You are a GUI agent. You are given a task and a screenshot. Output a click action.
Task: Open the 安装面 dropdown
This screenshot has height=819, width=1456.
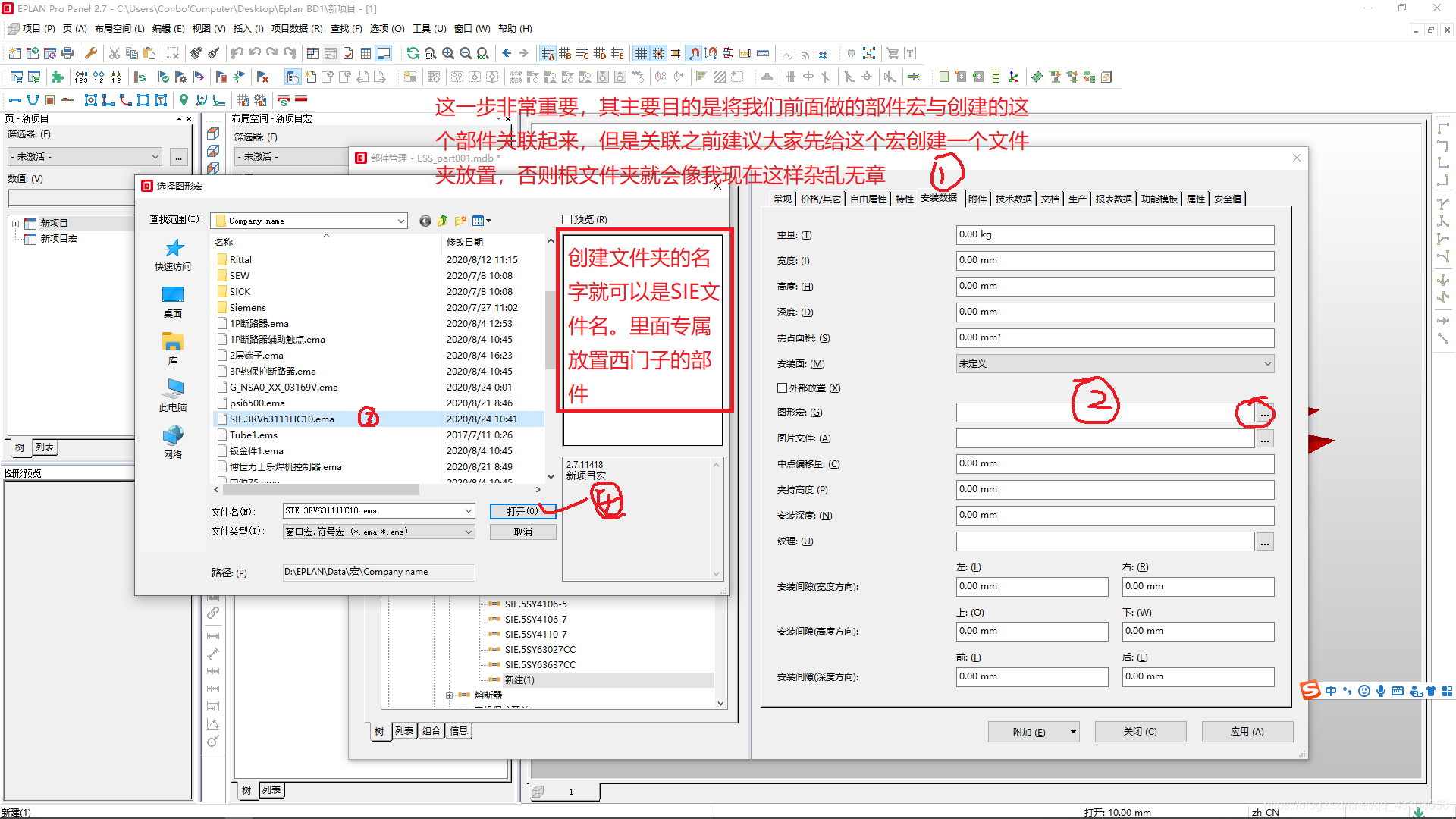(x=1115, y=364)
